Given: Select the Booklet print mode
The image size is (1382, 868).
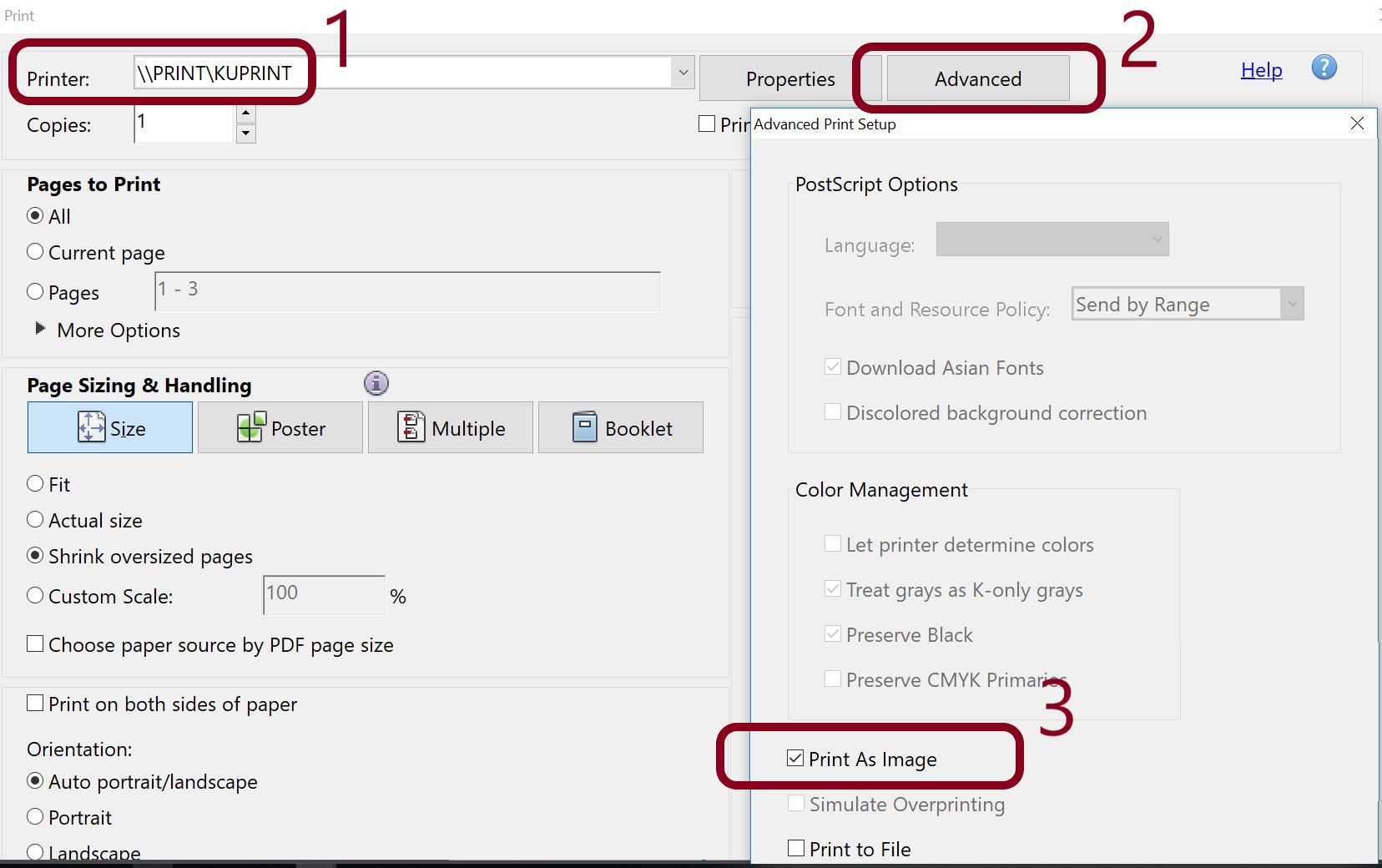Looking at the screenshot, I should tap(621, 427).
